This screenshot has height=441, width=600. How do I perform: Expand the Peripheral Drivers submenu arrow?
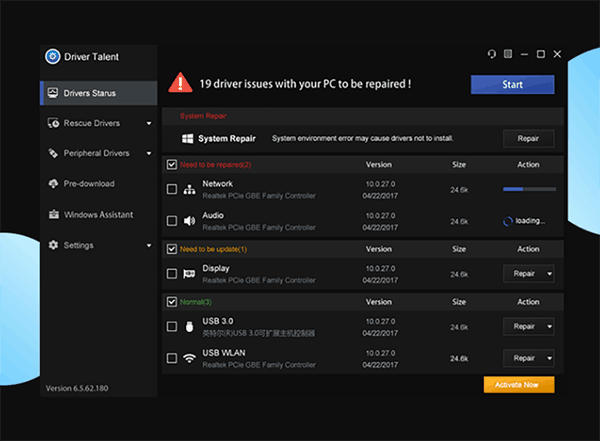click(x=149, y=154)
